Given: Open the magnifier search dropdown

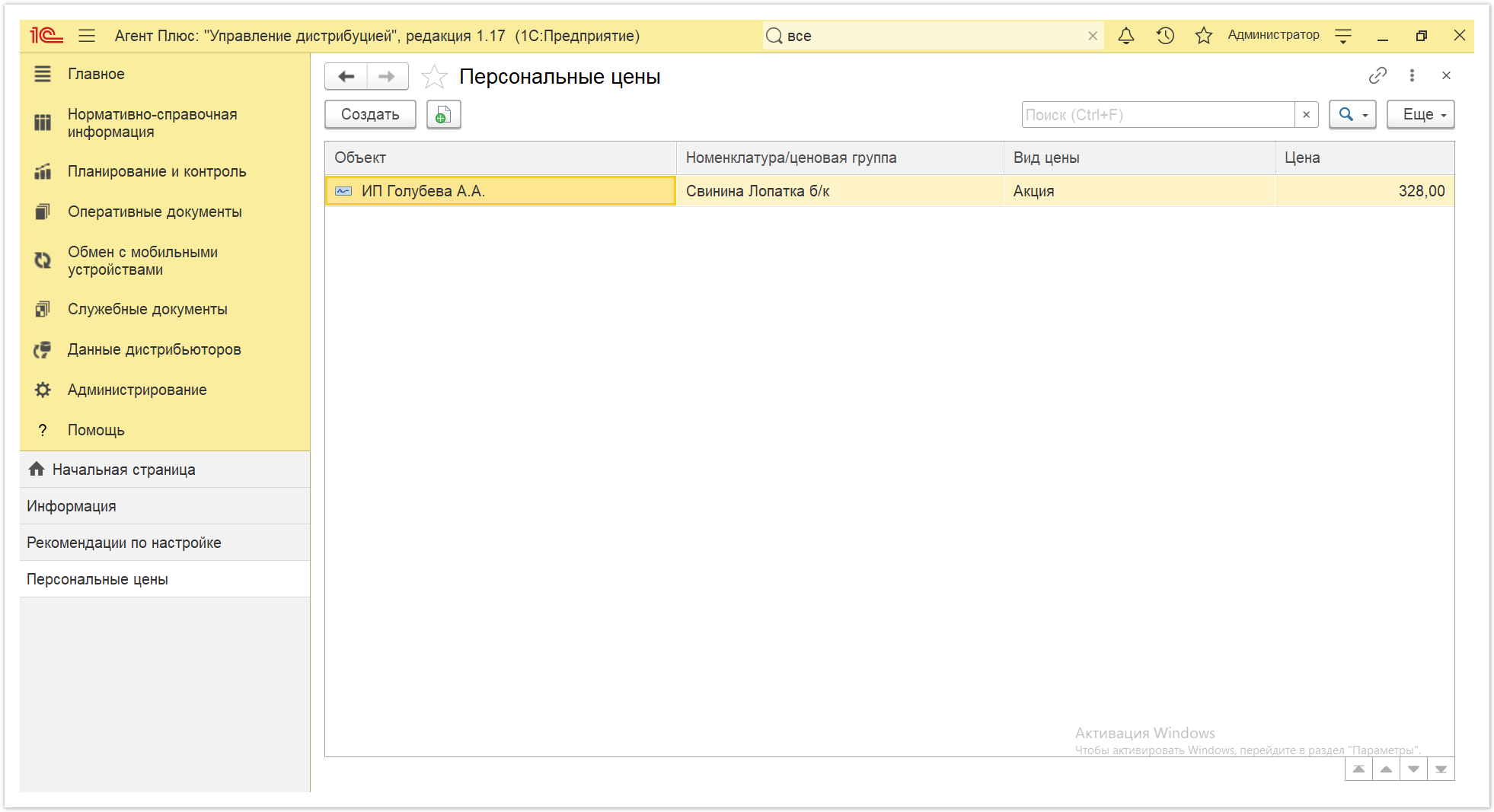Looking at the screenshot, I should click(1352, 114).
